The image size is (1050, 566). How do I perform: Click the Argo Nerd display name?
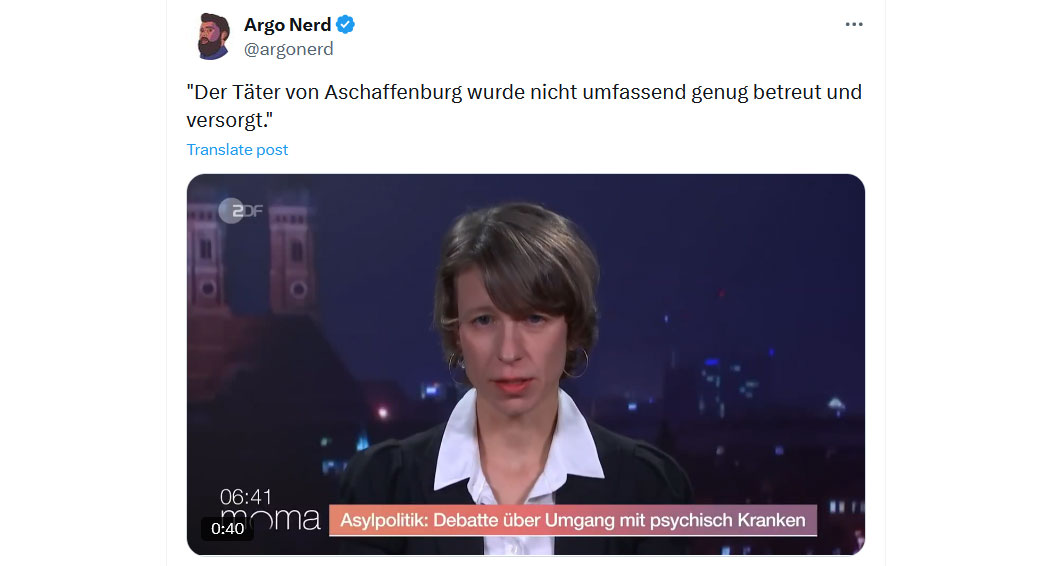[x=287, y=25]
